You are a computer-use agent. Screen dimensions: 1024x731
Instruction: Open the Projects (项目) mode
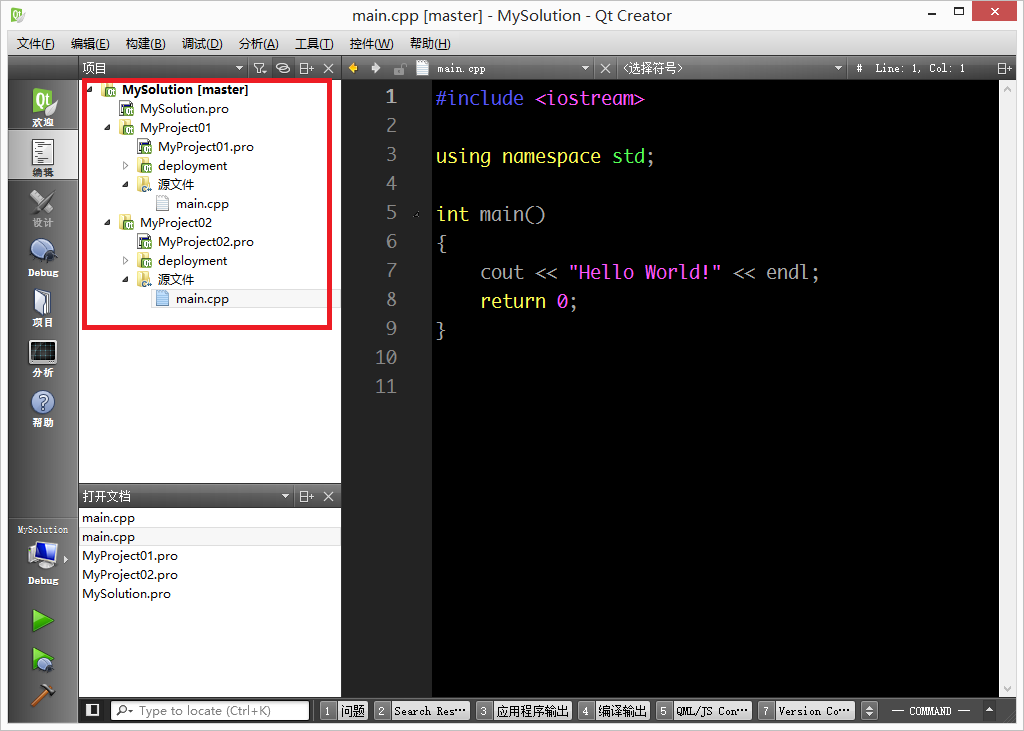(43, 307)
